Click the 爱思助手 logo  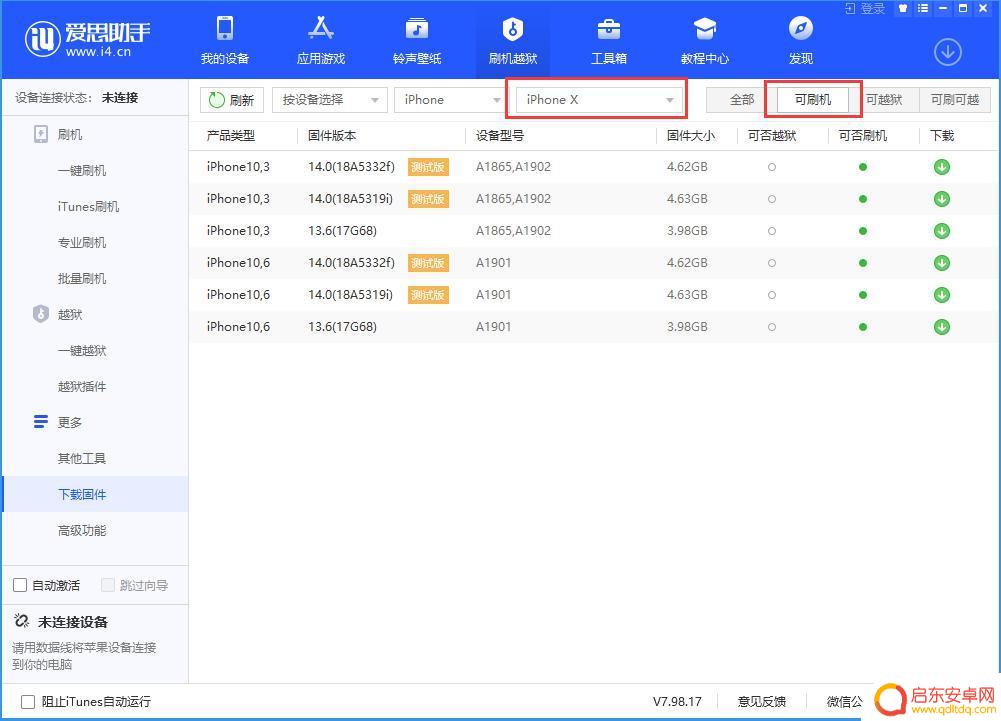[x=87, y=39]
